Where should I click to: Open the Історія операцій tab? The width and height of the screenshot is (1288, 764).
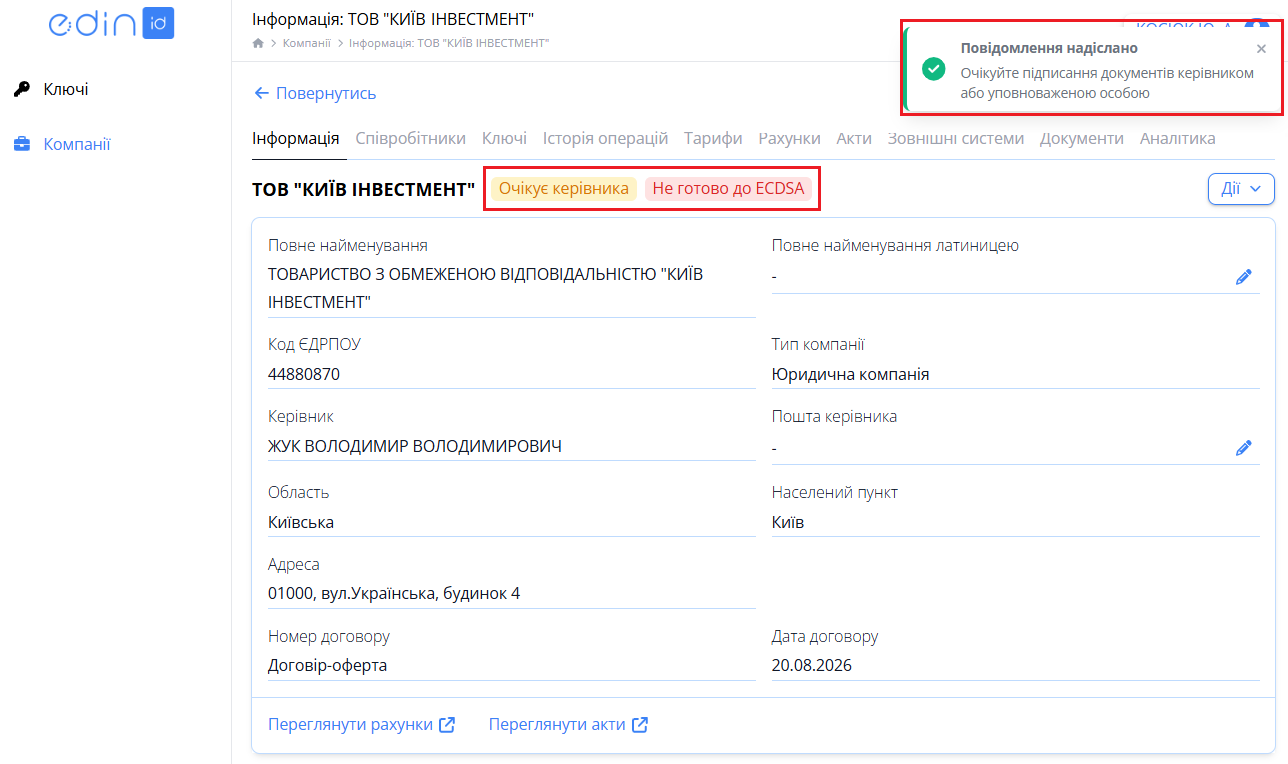click(605, 139)
